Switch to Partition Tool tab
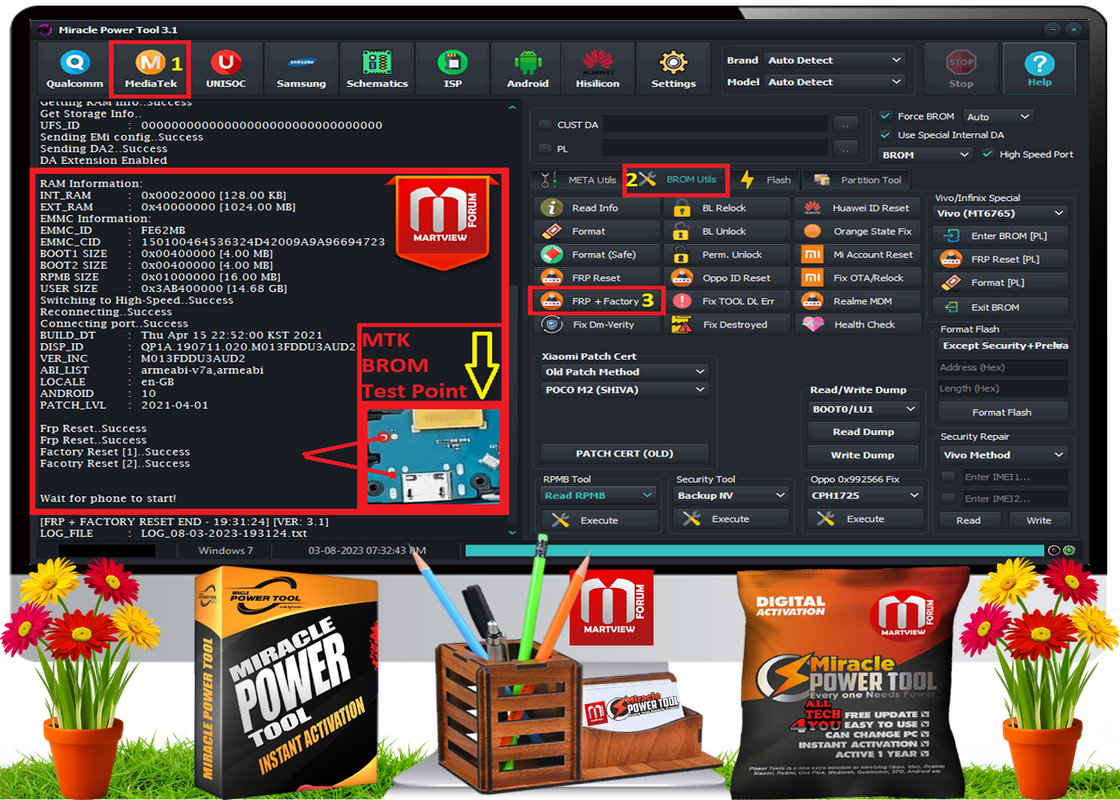The width and height of the screenshot is (1120, 800). [x=857, y=179]
